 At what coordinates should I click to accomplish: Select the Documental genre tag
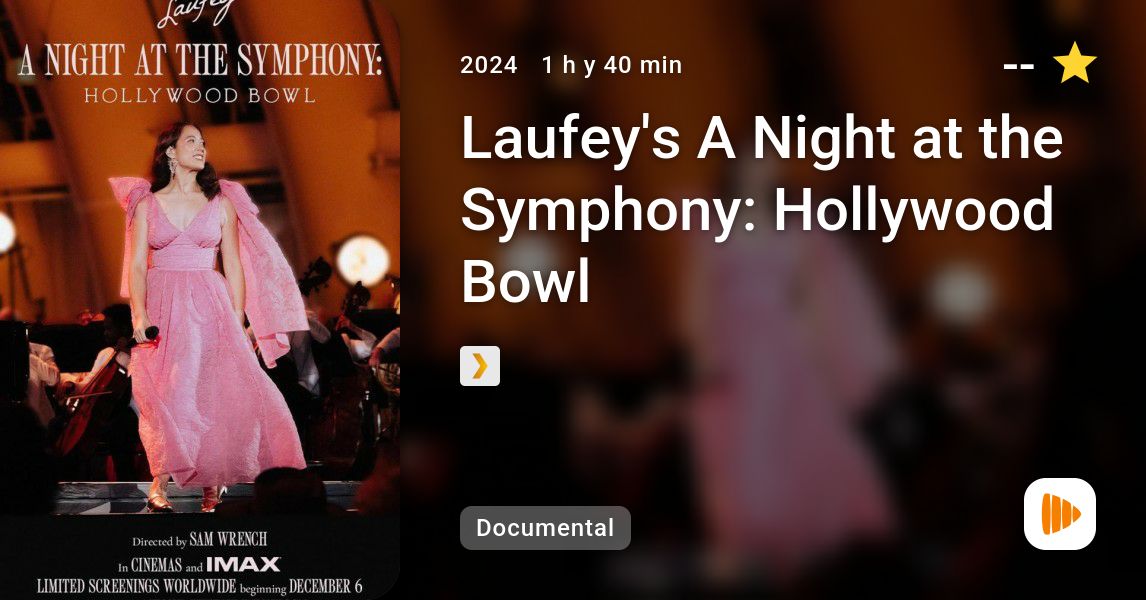click(x=545, y=528)
